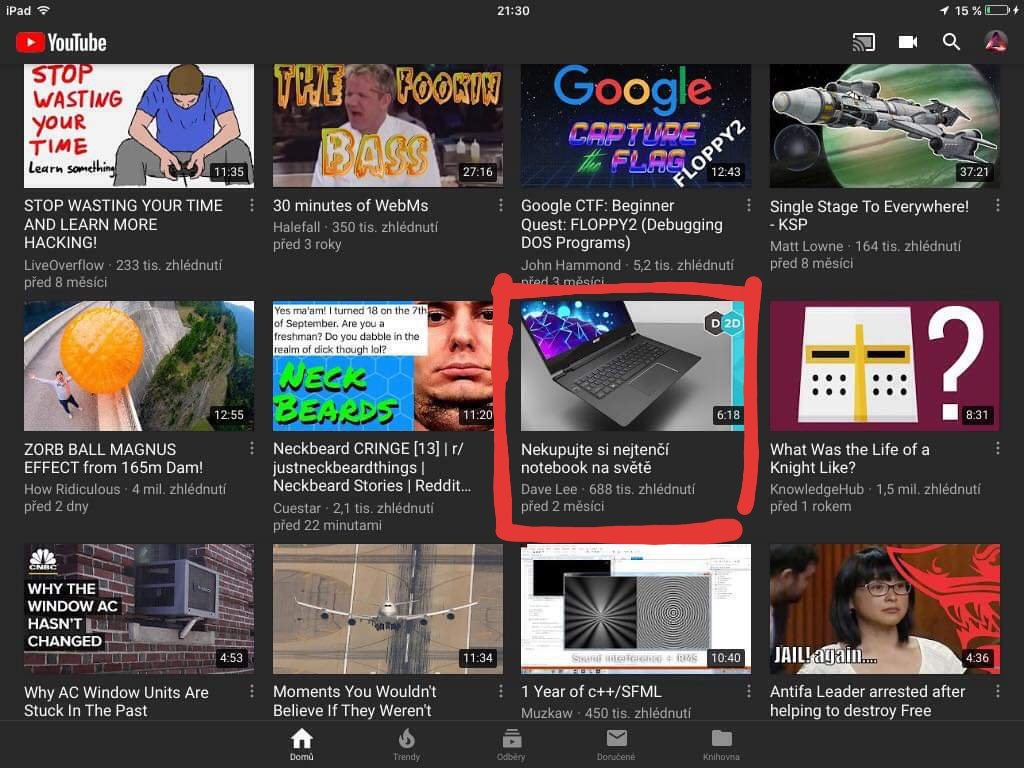
Task: Open title Neckbeard CRINGE [13]
Action: coord(372,467)
